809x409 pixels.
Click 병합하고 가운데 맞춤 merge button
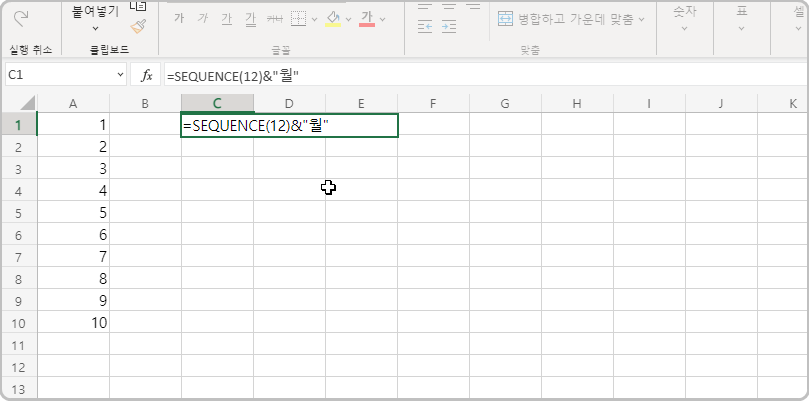(565, 20)
